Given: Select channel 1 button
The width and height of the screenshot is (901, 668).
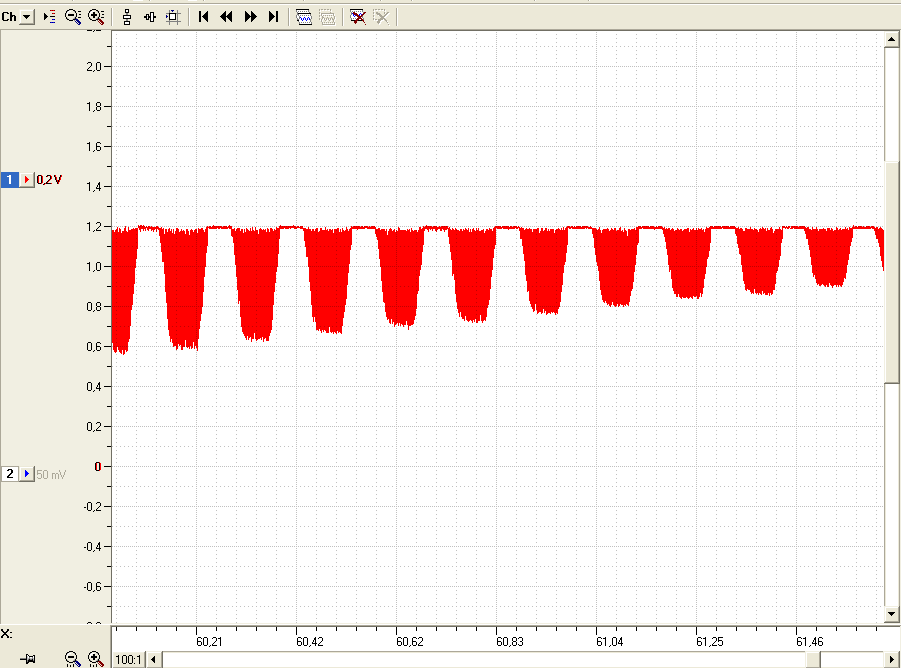Looking at the screenshot, I should point(9,180).
